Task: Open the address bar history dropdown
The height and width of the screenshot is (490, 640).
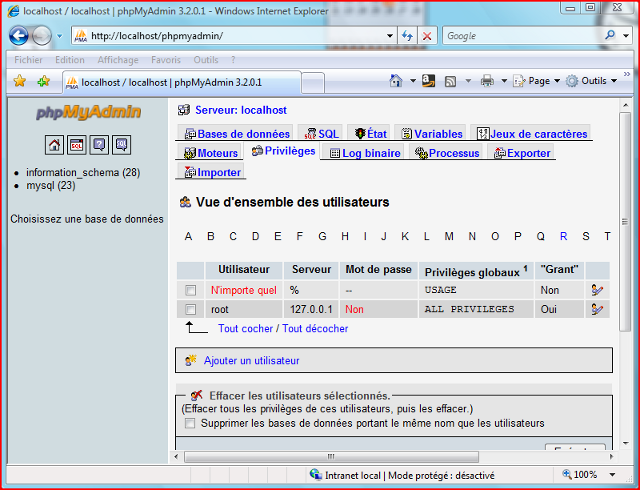Action: [390, 36]
